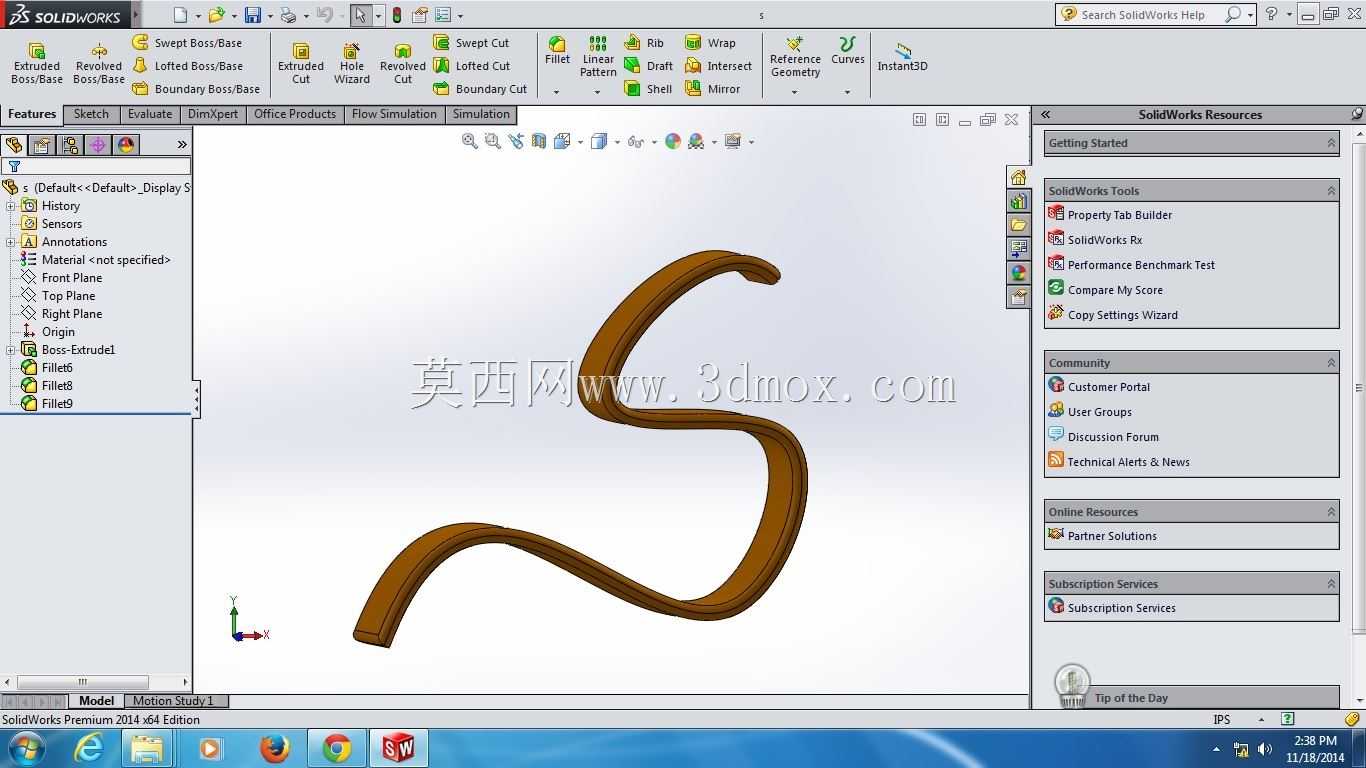
Task: Expand the History tree node
Action: tap(11, 206)
